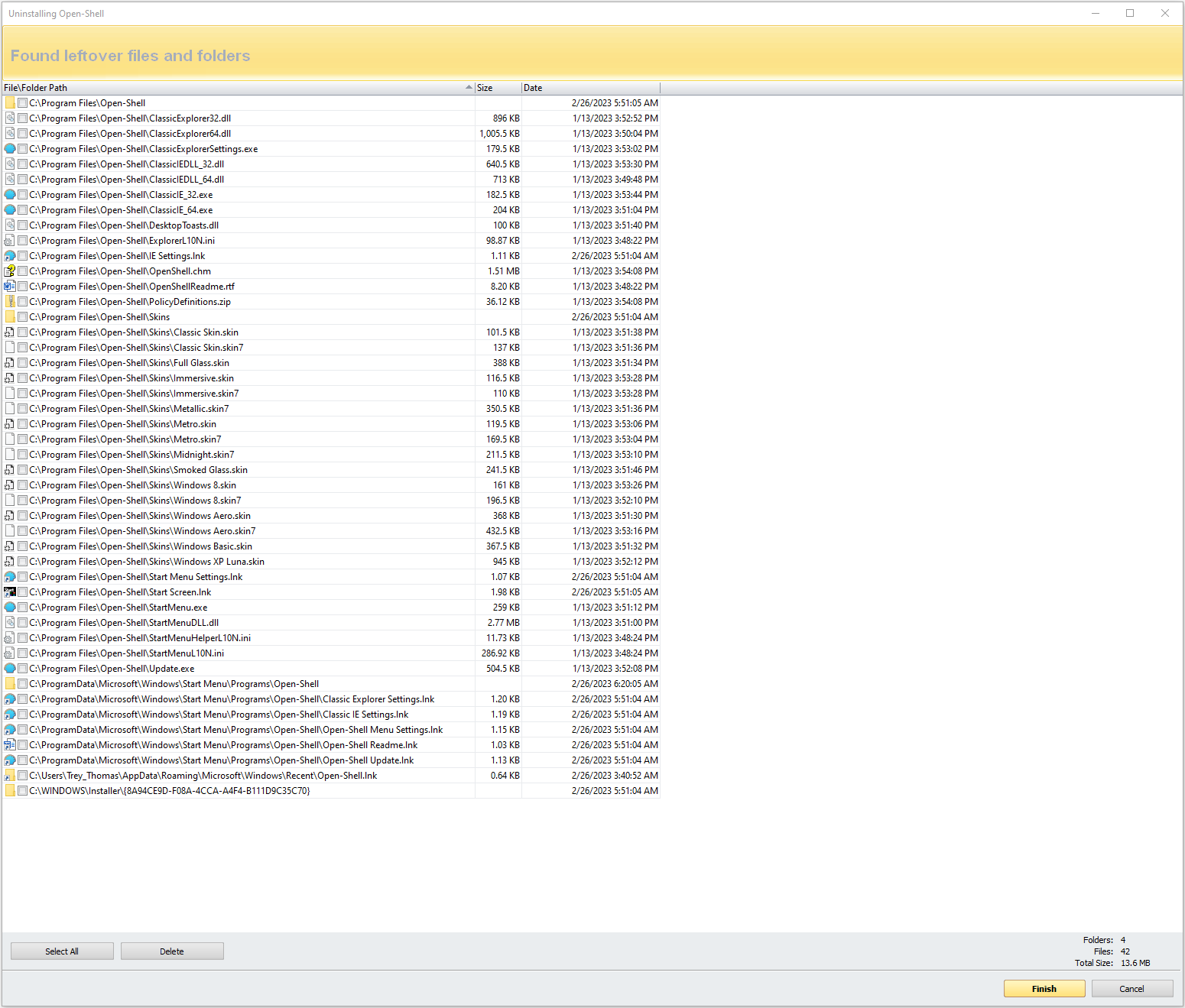Image resolution: width=1185 pixels, height=1008 pixels.
Task: Click the Total Size 13.6 MB value
Action: coord(1135,963)
